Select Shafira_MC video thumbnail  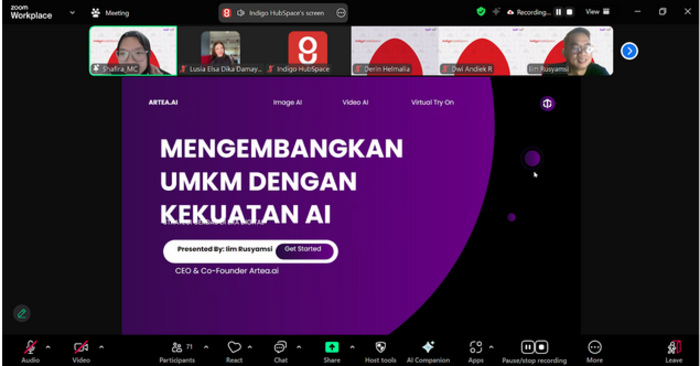pyautogui.click(x=133, y=51)
